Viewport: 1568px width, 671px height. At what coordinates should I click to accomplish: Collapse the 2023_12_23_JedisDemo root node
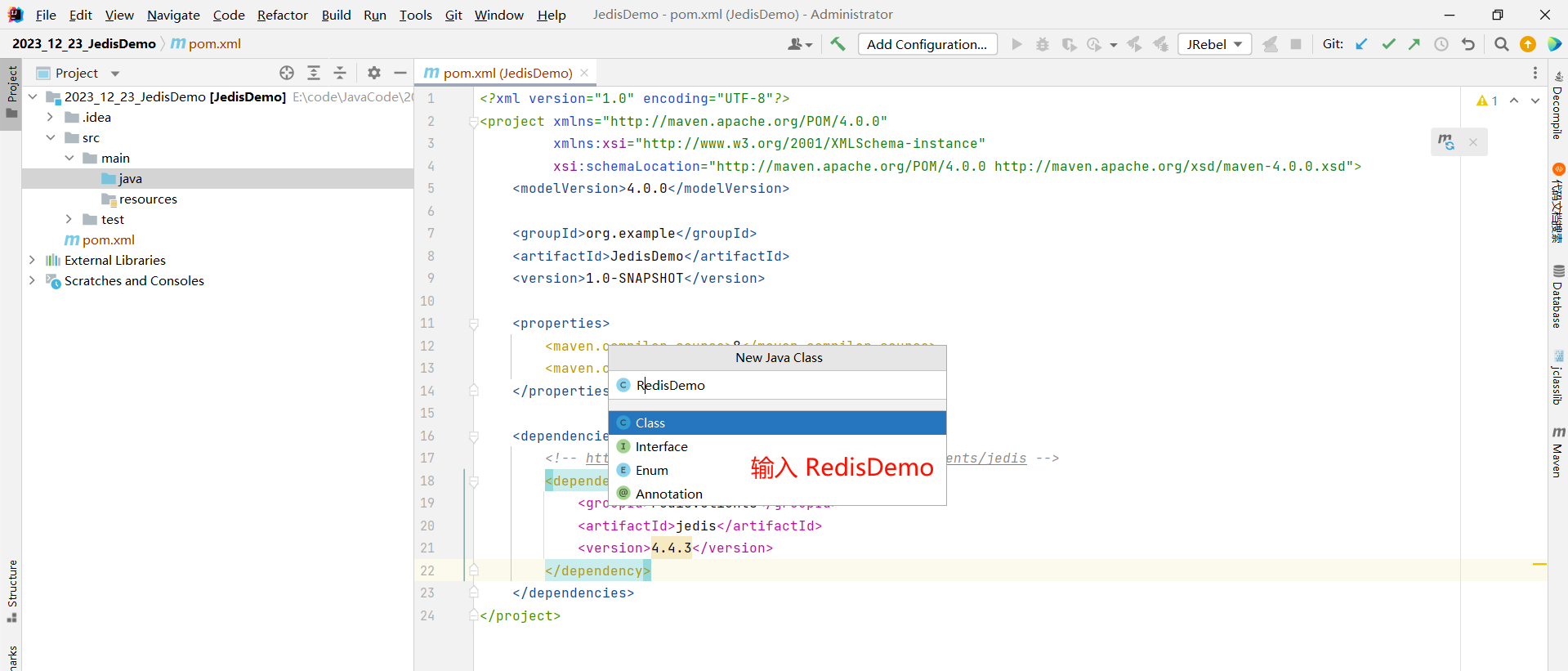pos(33,96)
